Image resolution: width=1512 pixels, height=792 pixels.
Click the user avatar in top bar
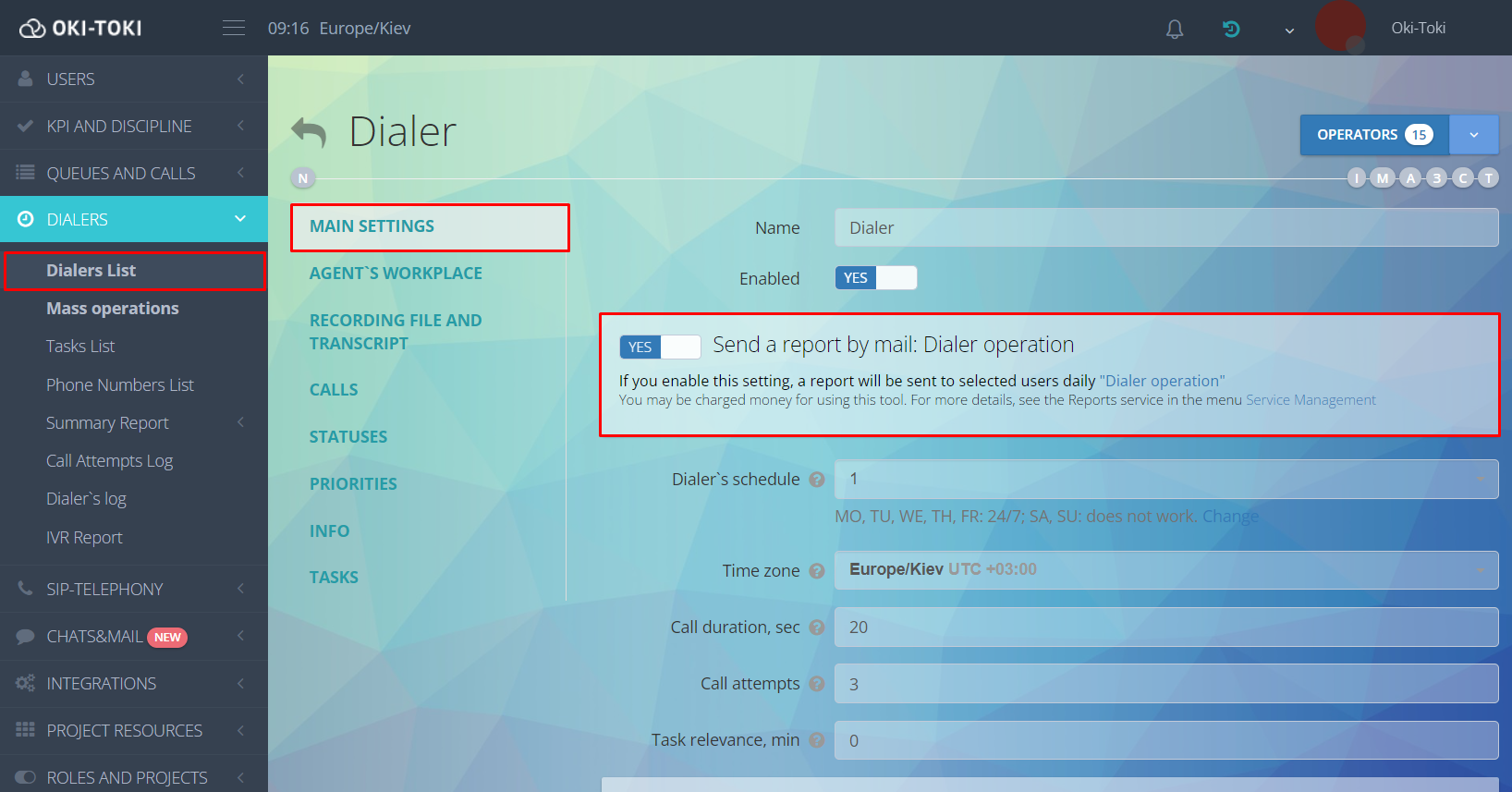[x=1340, y=27]
